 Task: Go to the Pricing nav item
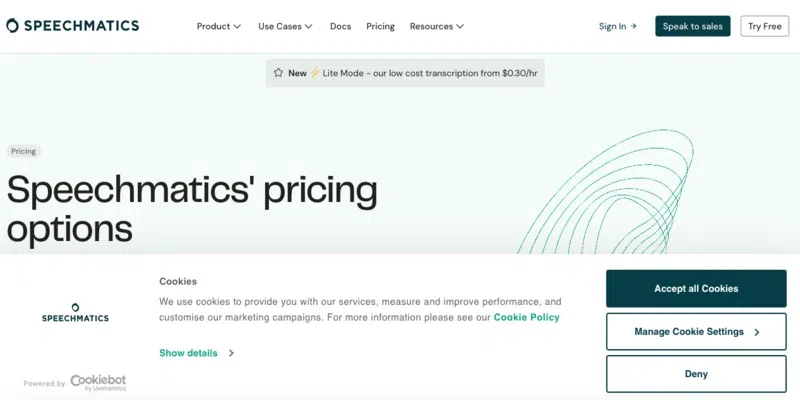tap(380, 26)
